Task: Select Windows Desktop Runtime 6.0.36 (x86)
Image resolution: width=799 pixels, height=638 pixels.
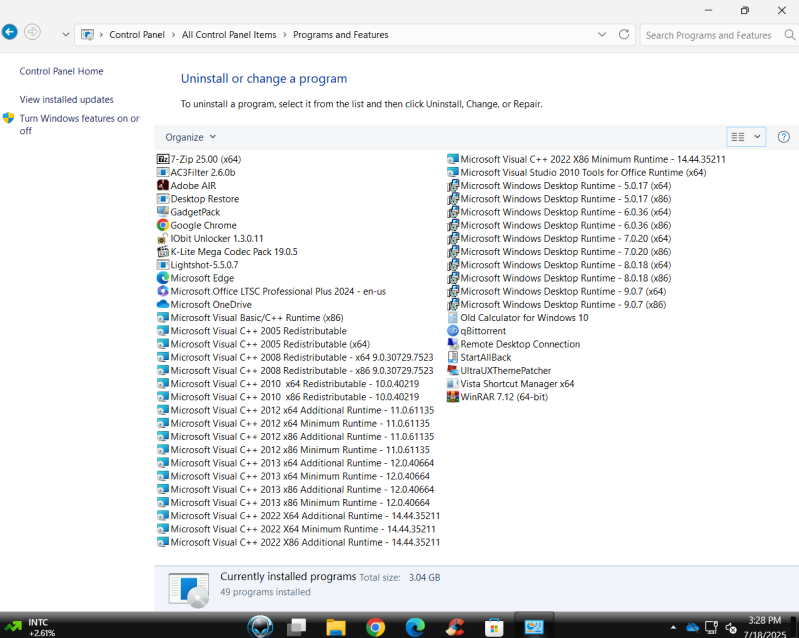Action: (x=559, y=225)
